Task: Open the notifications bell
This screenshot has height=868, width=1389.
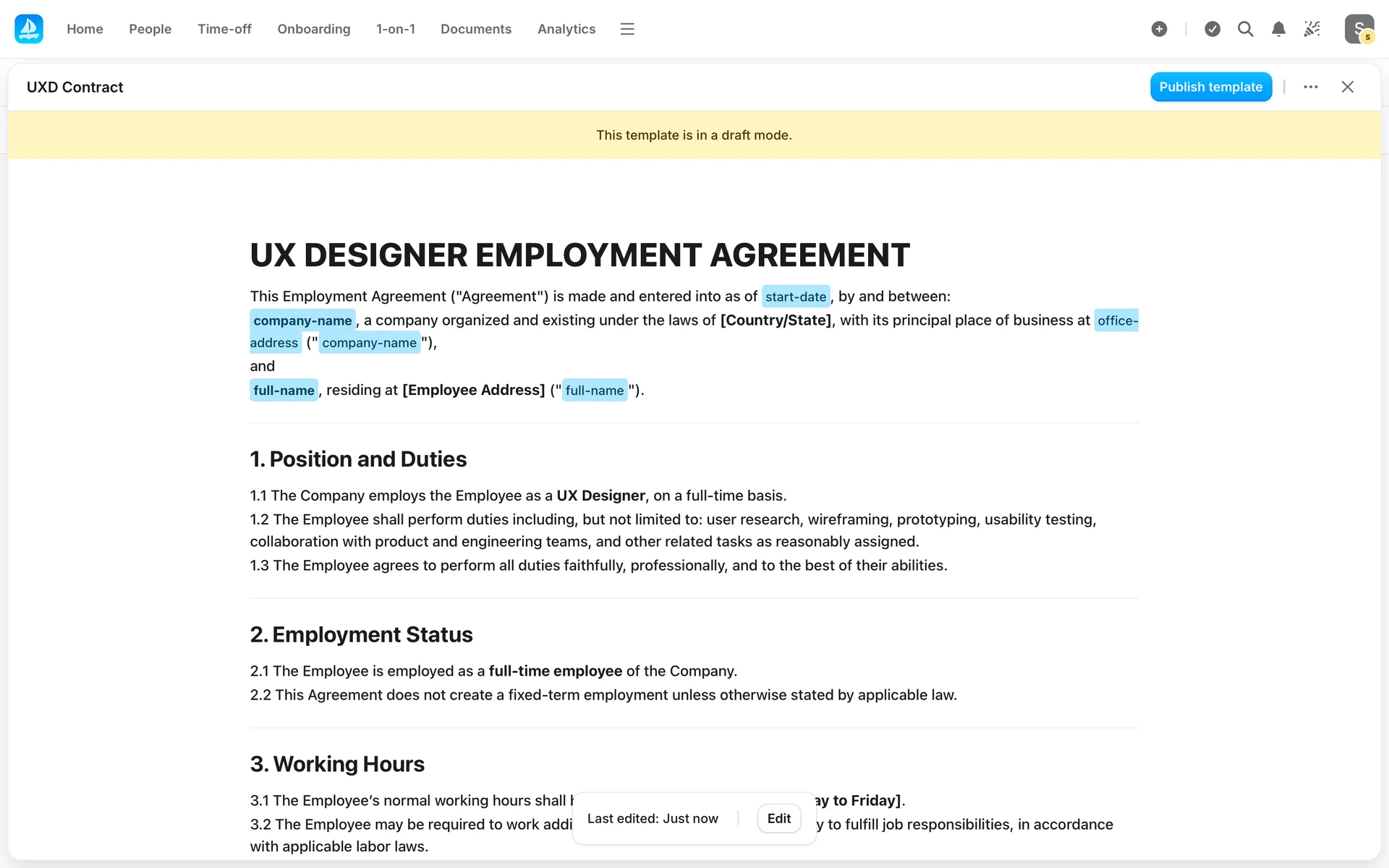Action: [x=1278, y=29]
